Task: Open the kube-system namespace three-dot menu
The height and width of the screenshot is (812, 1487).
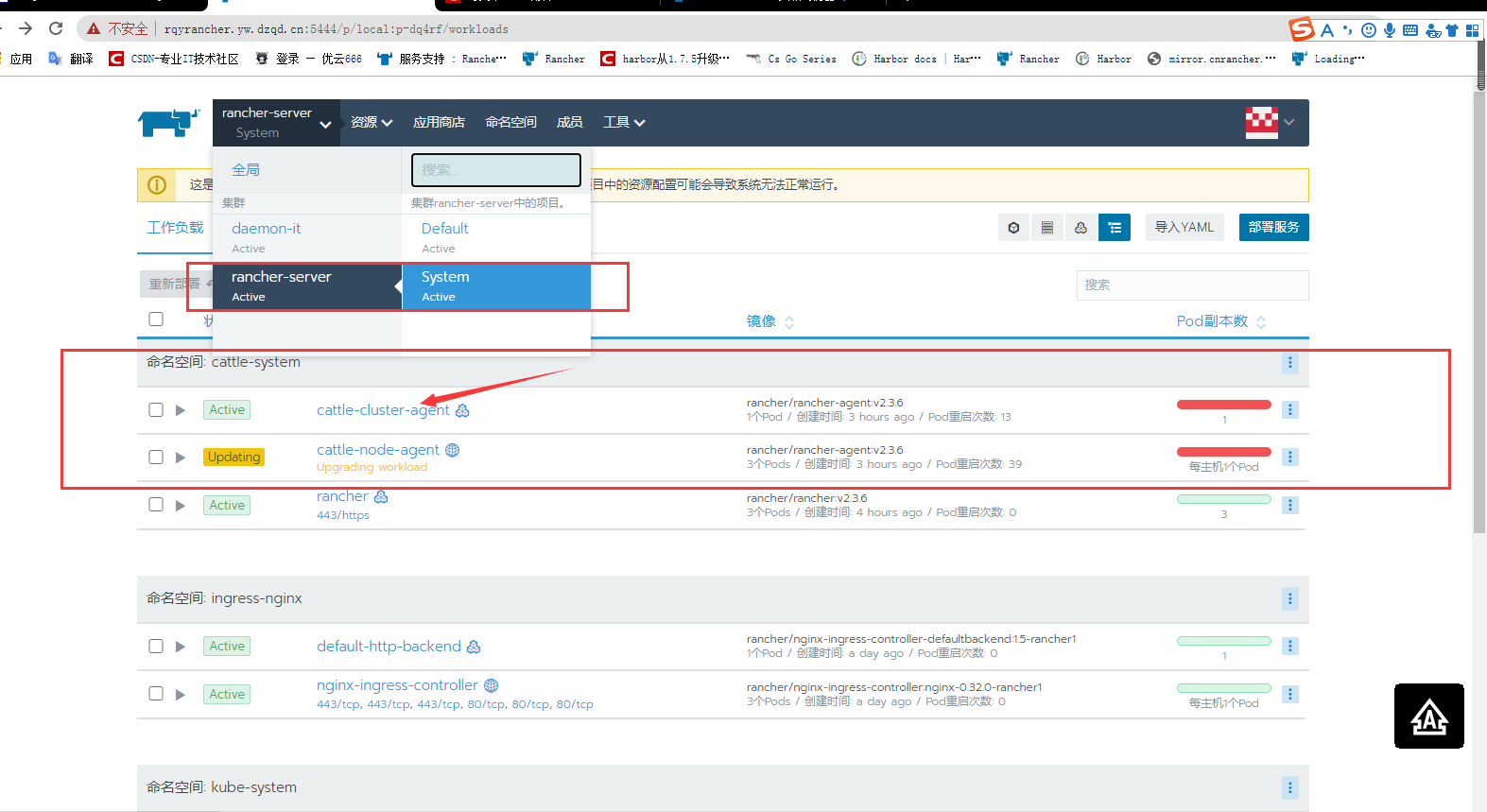Action: click(1290, 788)
